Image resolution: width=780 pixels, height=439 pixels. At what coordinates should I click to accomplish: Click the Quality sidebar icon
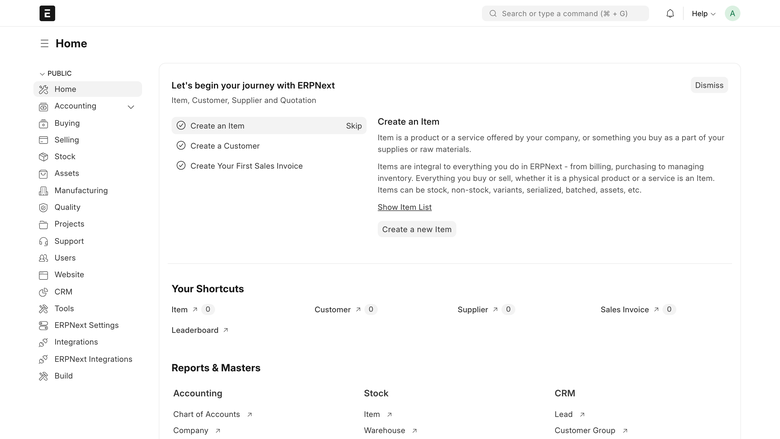pos(44,207)
